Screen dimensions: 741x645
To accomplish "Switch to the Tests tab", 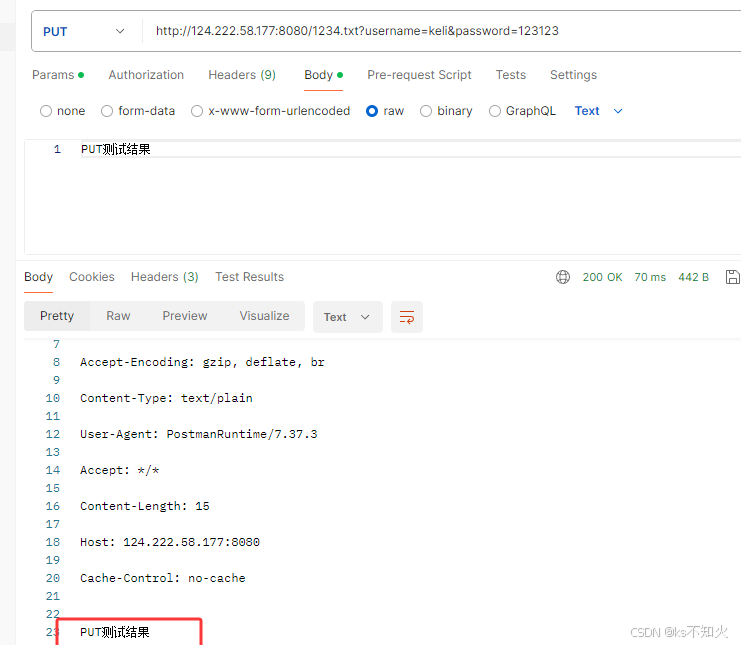I will click(x=510, y=75).
